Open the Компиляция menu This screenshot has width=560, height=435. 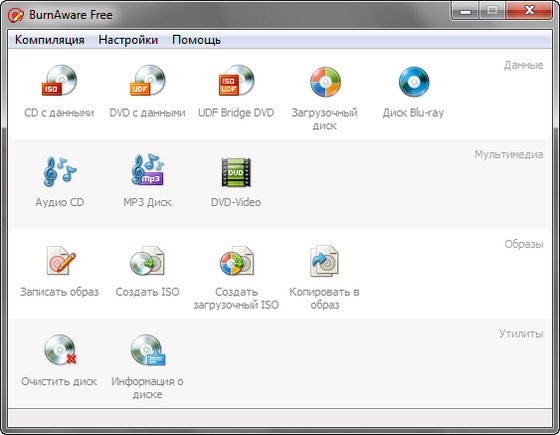point(50,40)
